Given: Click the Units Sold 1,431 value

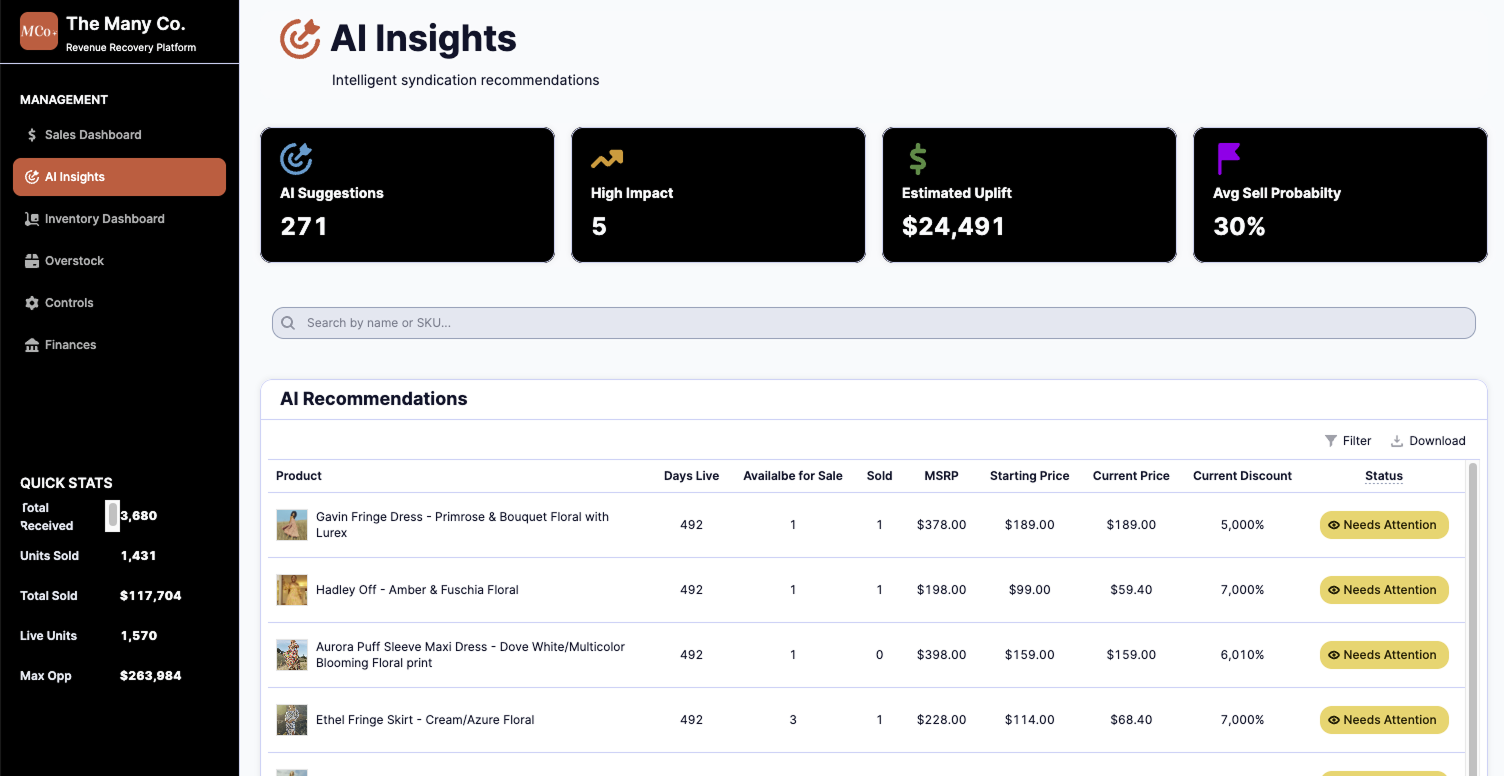Looking at the screenshot, I should click(x=138, y=556).
